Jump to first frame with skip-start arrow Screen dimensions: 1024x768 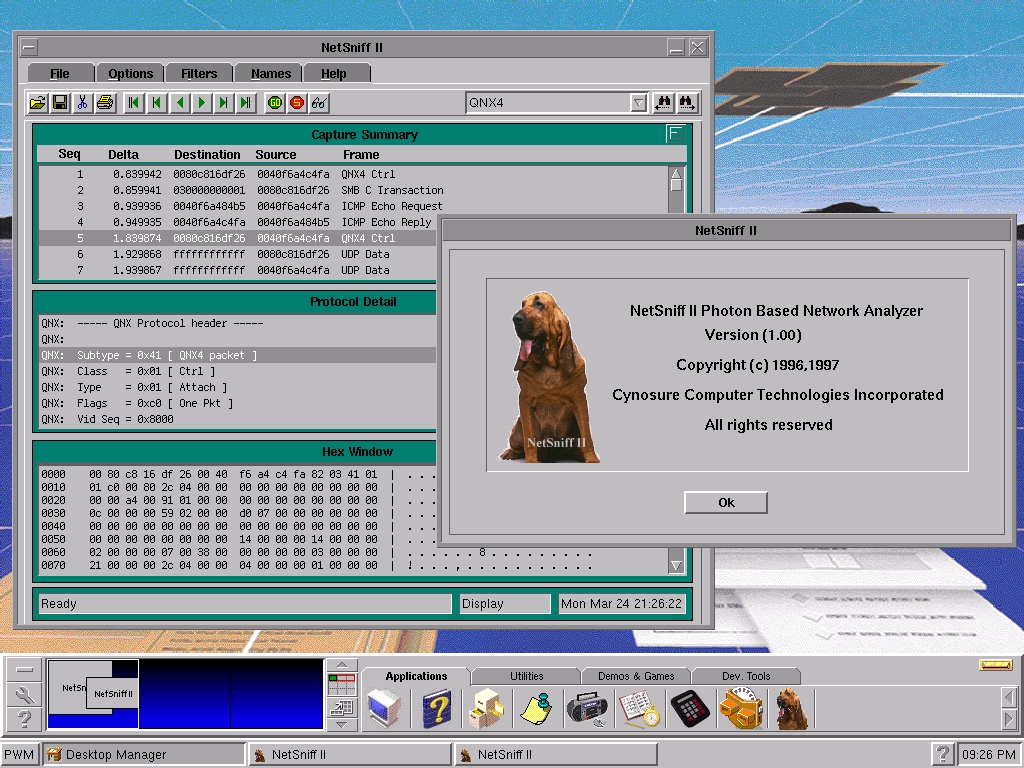pos(133,103)
